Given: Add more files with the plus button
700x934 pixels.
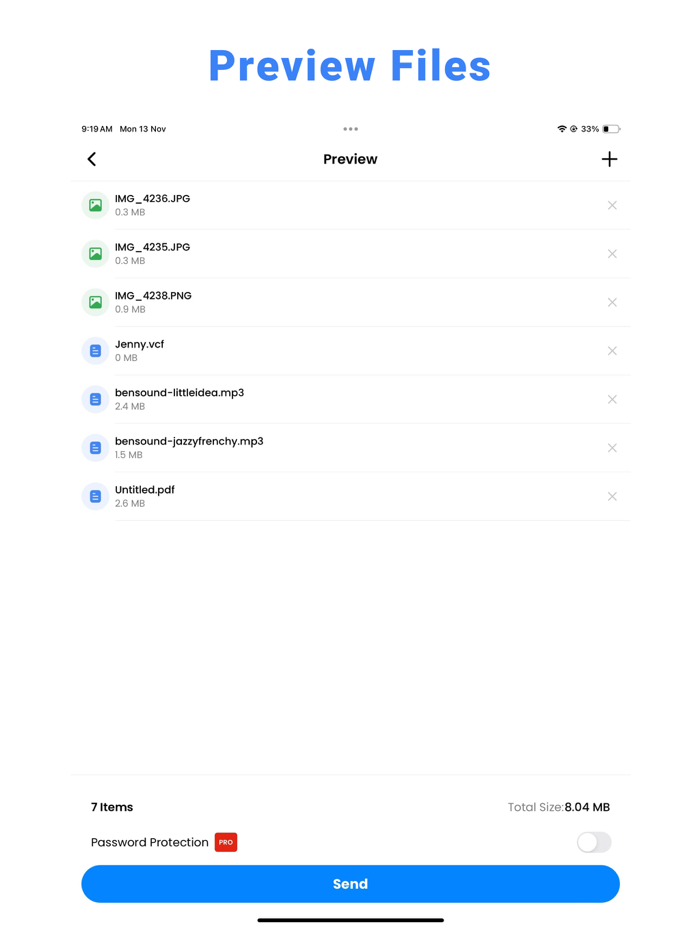Looking at the screenshot, I should [609, 159].
